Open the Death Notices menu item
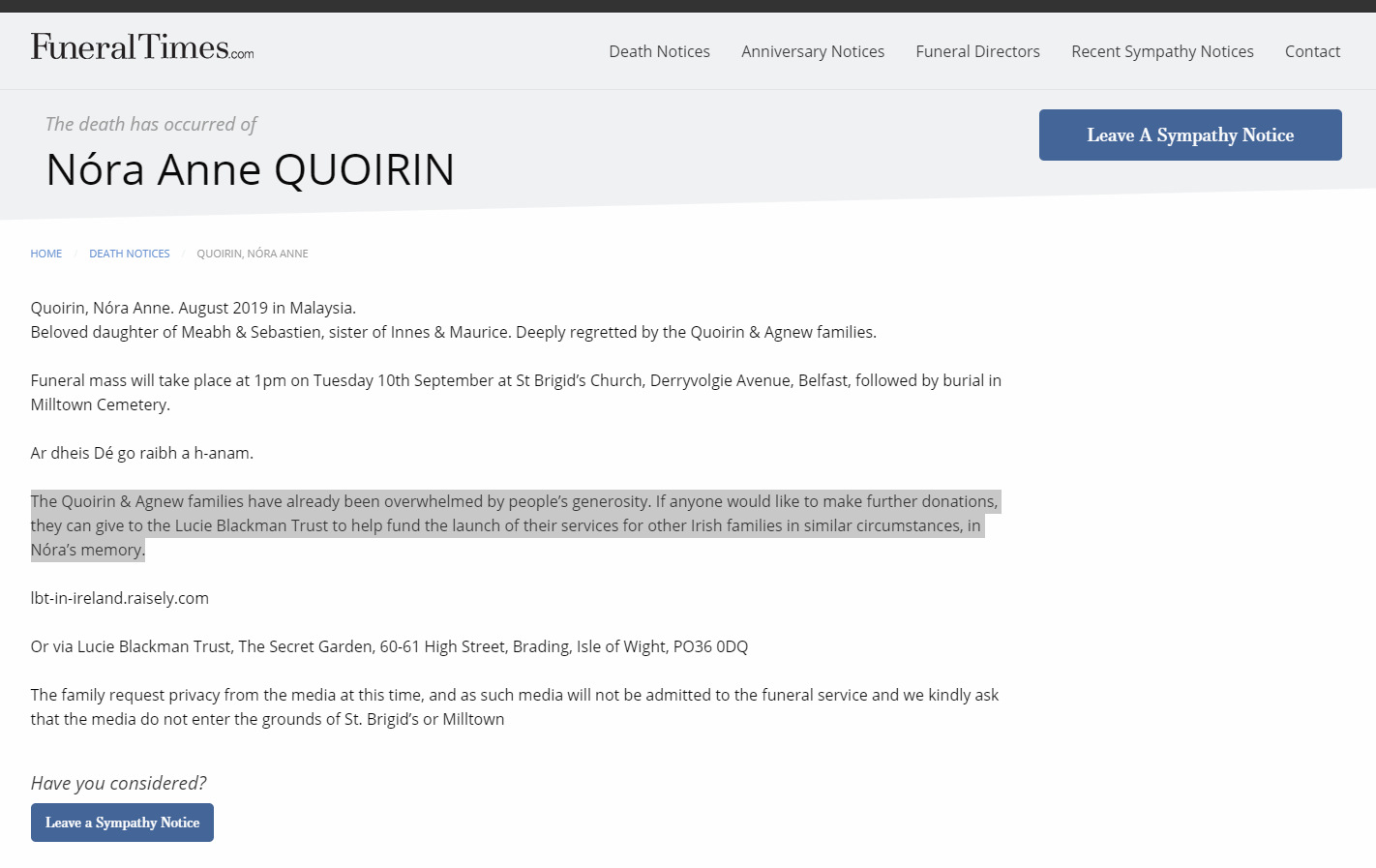Viewport: 1376px width, 868px height. click(x=659, y=51)
